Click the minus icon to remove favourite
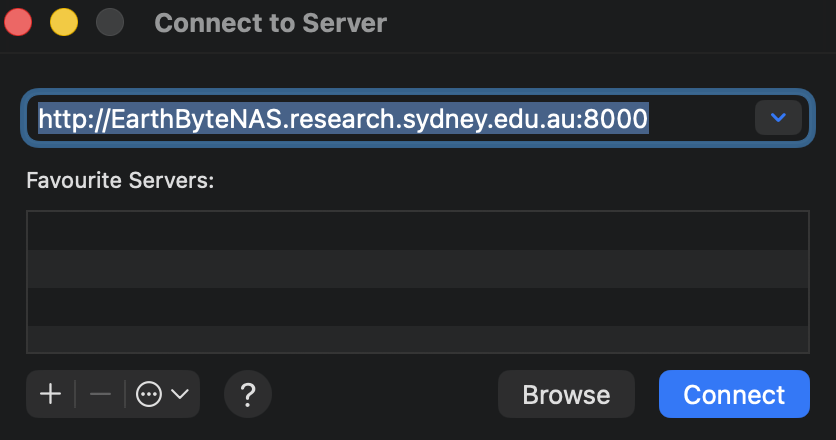Image resolution: width=836 pixels, height=440 pixels. click(x=100, y=394)
